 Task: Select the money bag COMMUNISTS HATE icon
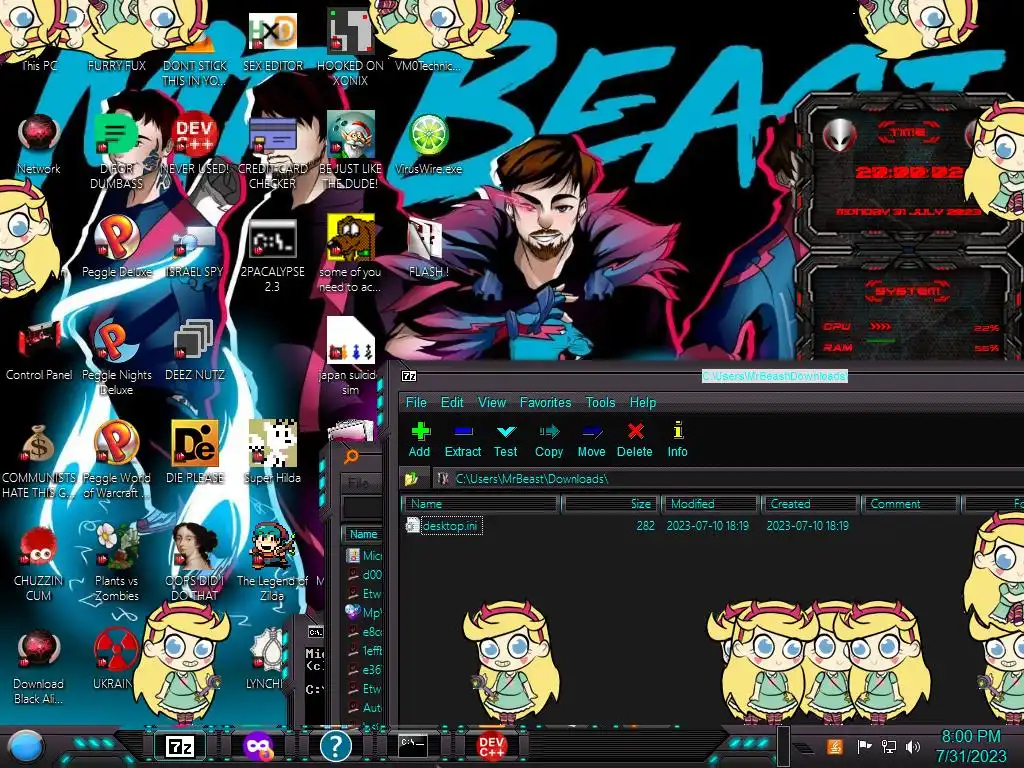[39, 460]
